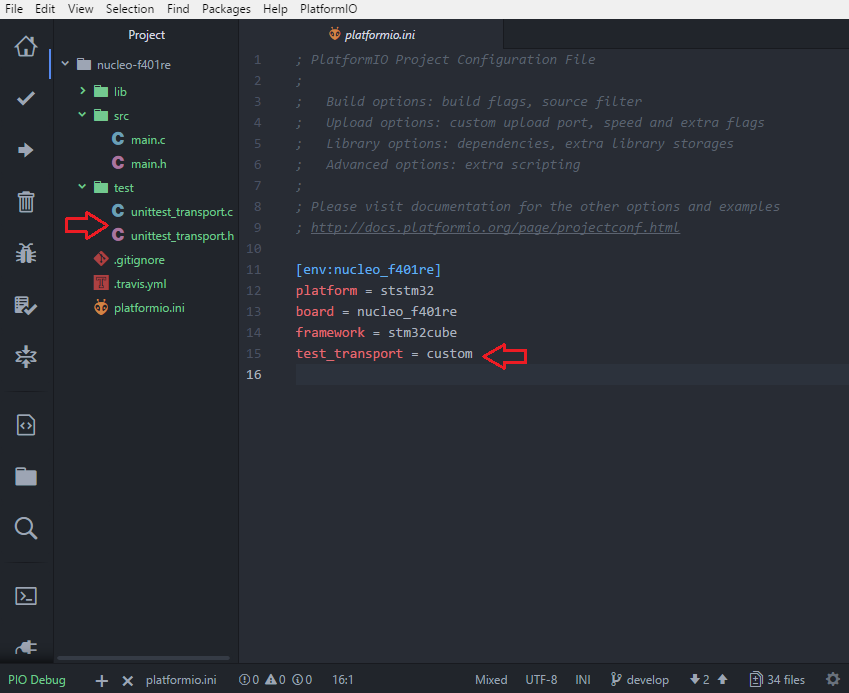Click the Mixed line ending selector
Image resolution: width=849 pixels, height=693 pixels.
(x=491, y=679)
